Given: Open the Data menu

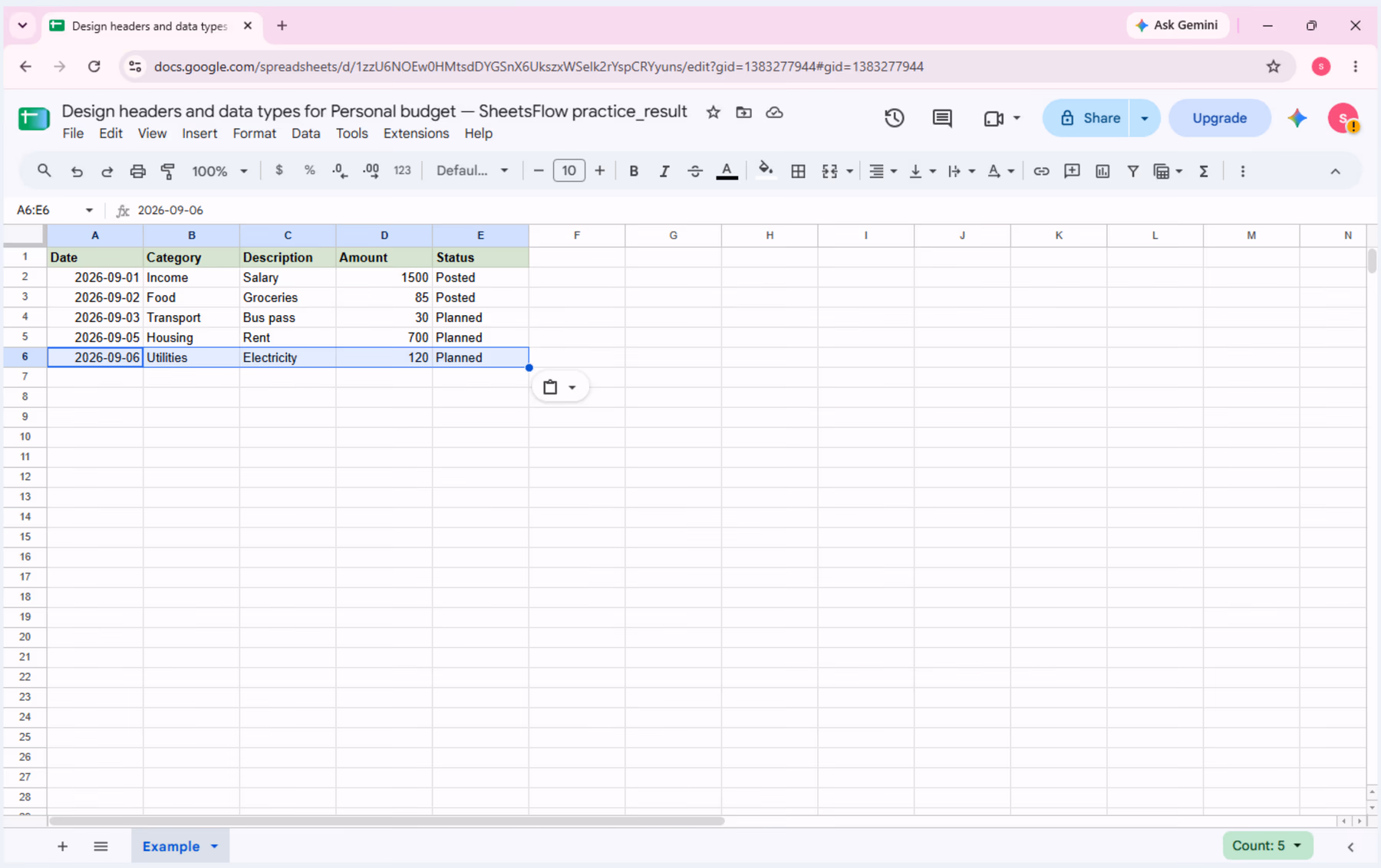Looking at the screenshot, I should [305, 133].
